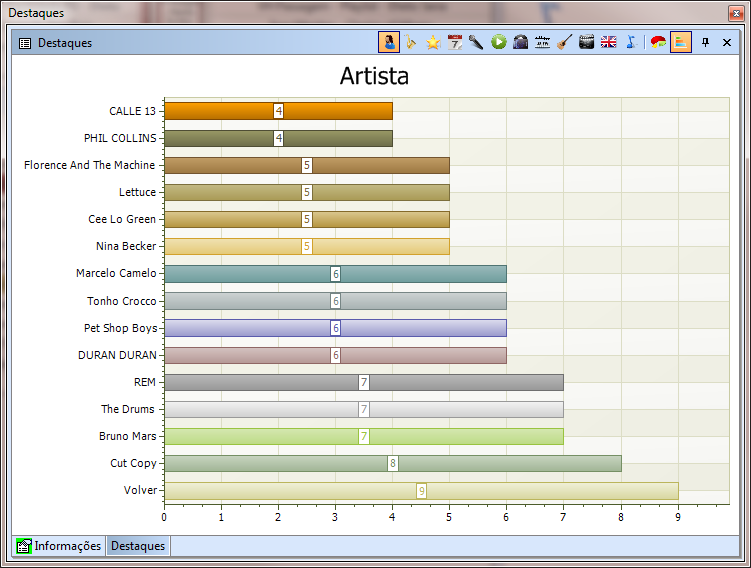This screenshot has width=751, height=568.
Task: Click the Pet Shop Boys label
Action: (121, 328)
